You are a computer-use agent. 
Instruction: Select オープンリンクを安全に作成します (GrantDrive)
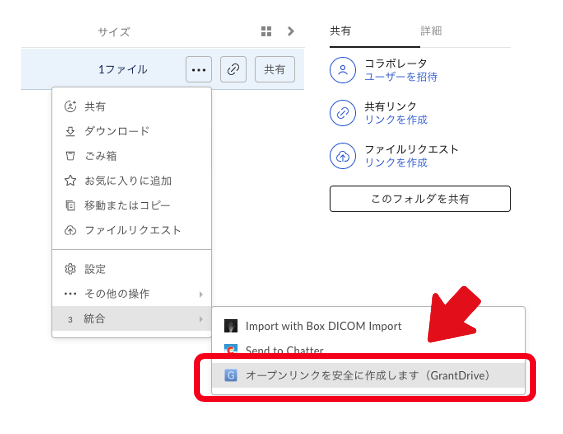368,375
